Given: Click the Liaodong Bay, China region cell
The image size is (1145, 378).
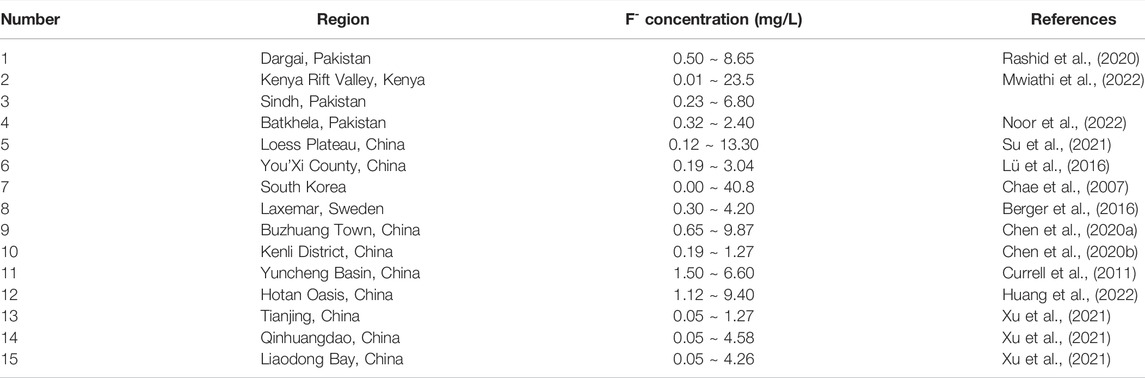Looking at the screenshot, I should (332, 359).
